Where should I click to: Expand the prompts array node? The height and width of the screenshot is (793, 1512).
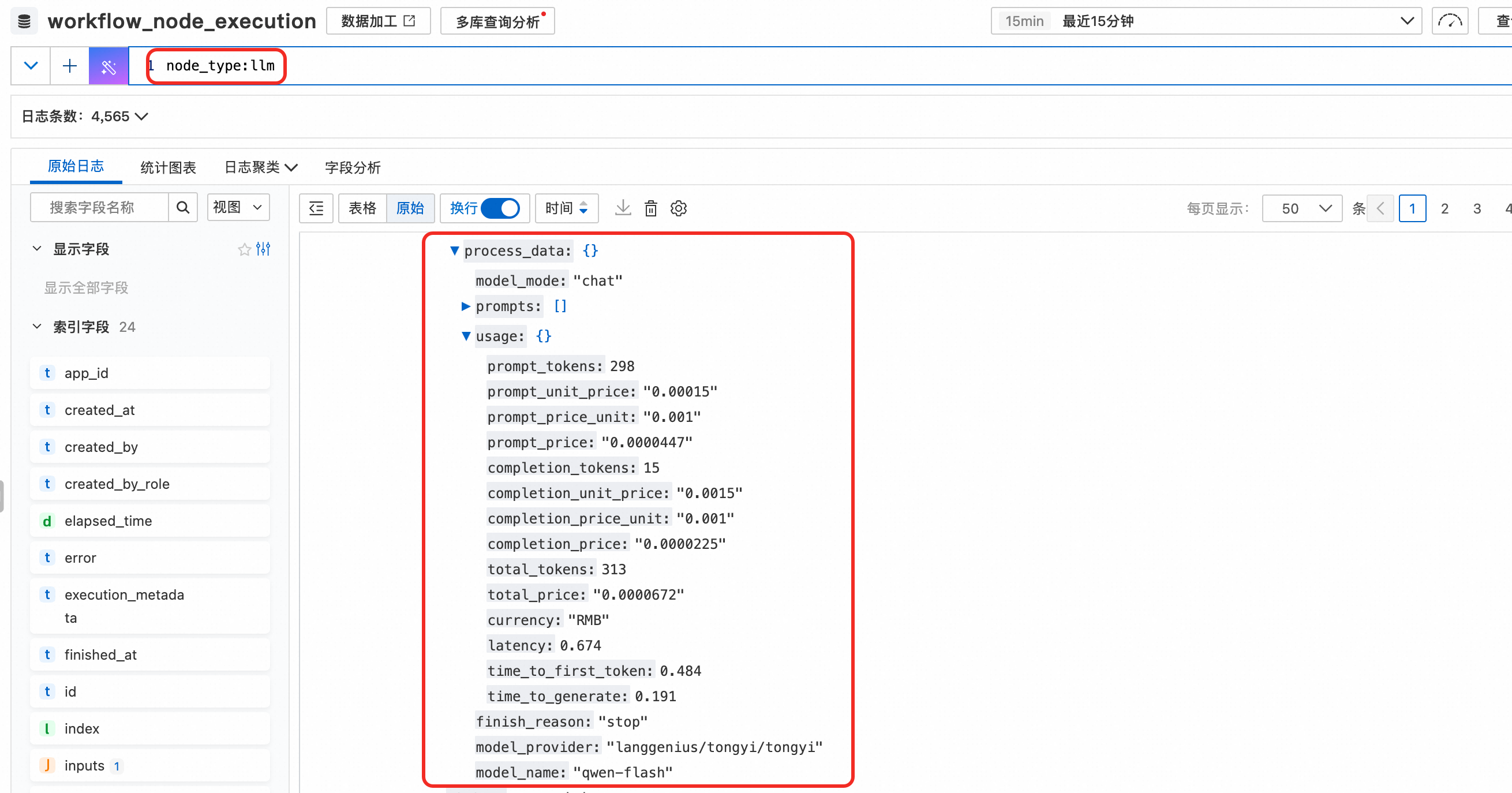click(466, 306)
